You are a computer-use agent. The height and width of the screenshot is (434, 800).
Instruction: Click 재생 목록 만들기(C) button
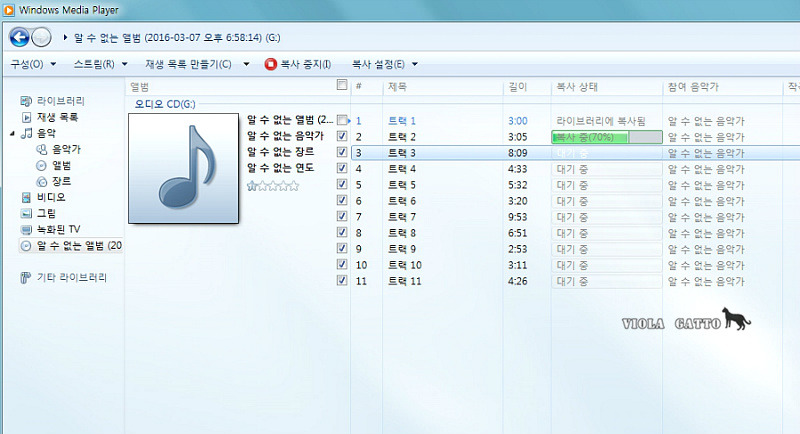pyautogui.click(x=188, y=64)
